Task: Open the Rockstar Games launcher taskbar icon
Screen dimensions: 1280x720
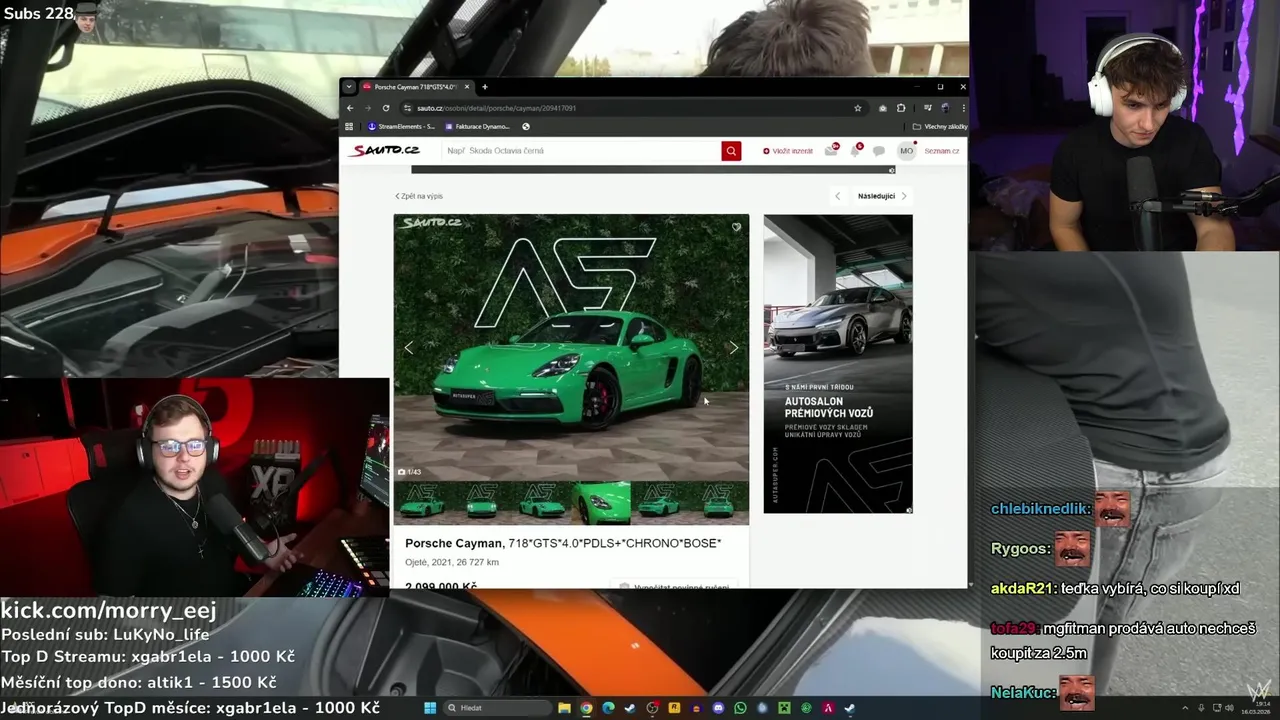Action: [x=674, y=708]
